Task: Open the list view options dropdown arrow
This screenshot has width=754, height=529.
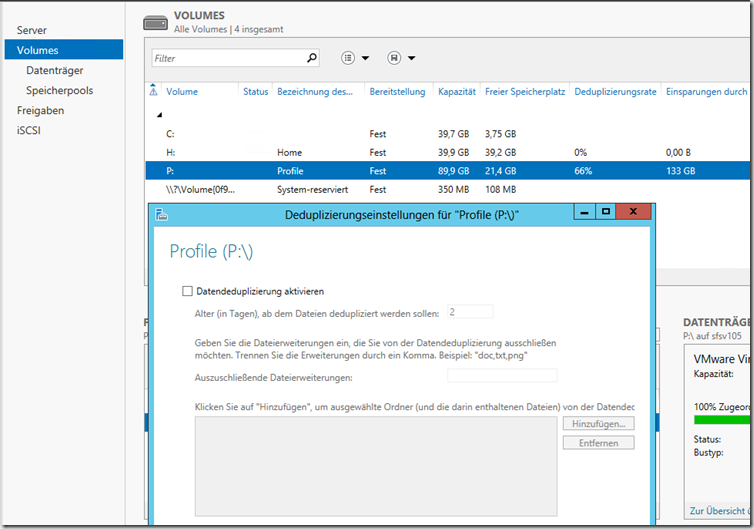Action: [x=365, y=59]
